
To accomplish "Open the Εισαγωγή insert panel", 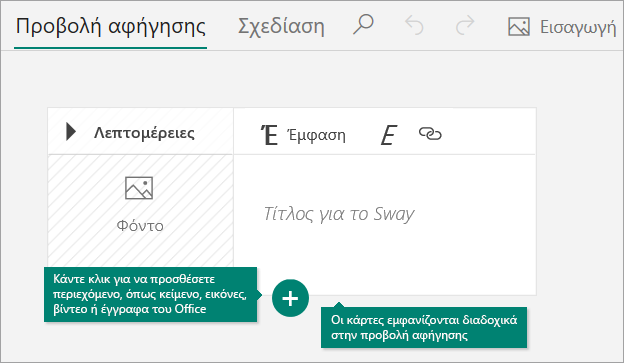I will 562,27.
